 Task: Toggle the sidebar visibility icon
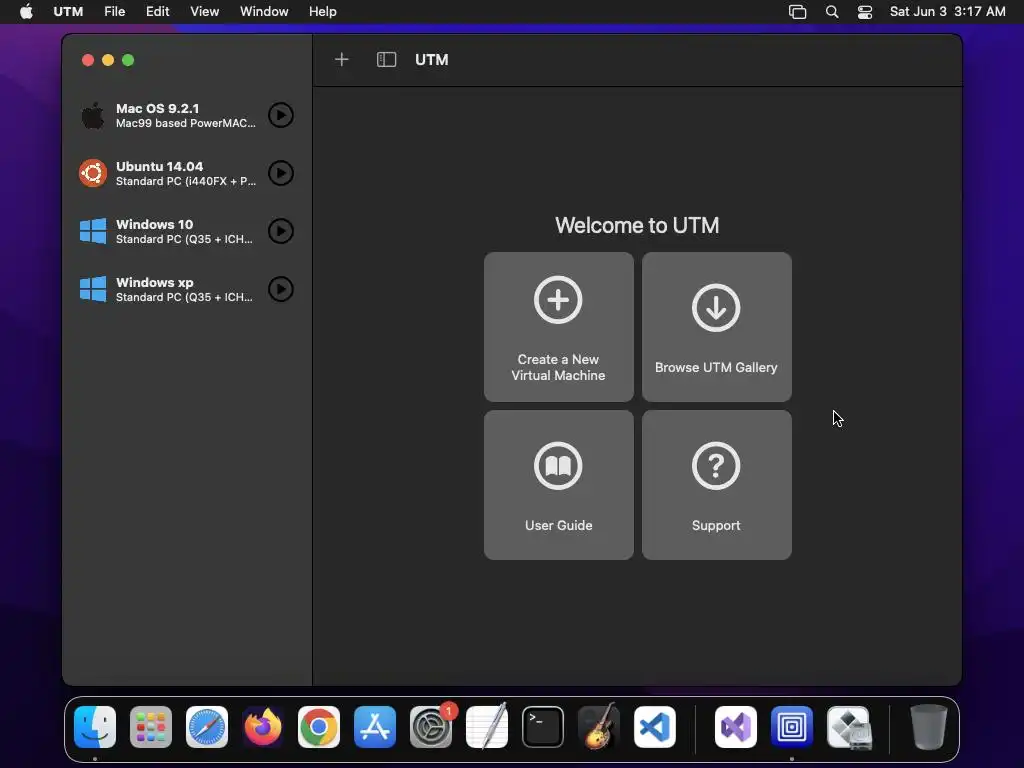[x=387, y=60]
